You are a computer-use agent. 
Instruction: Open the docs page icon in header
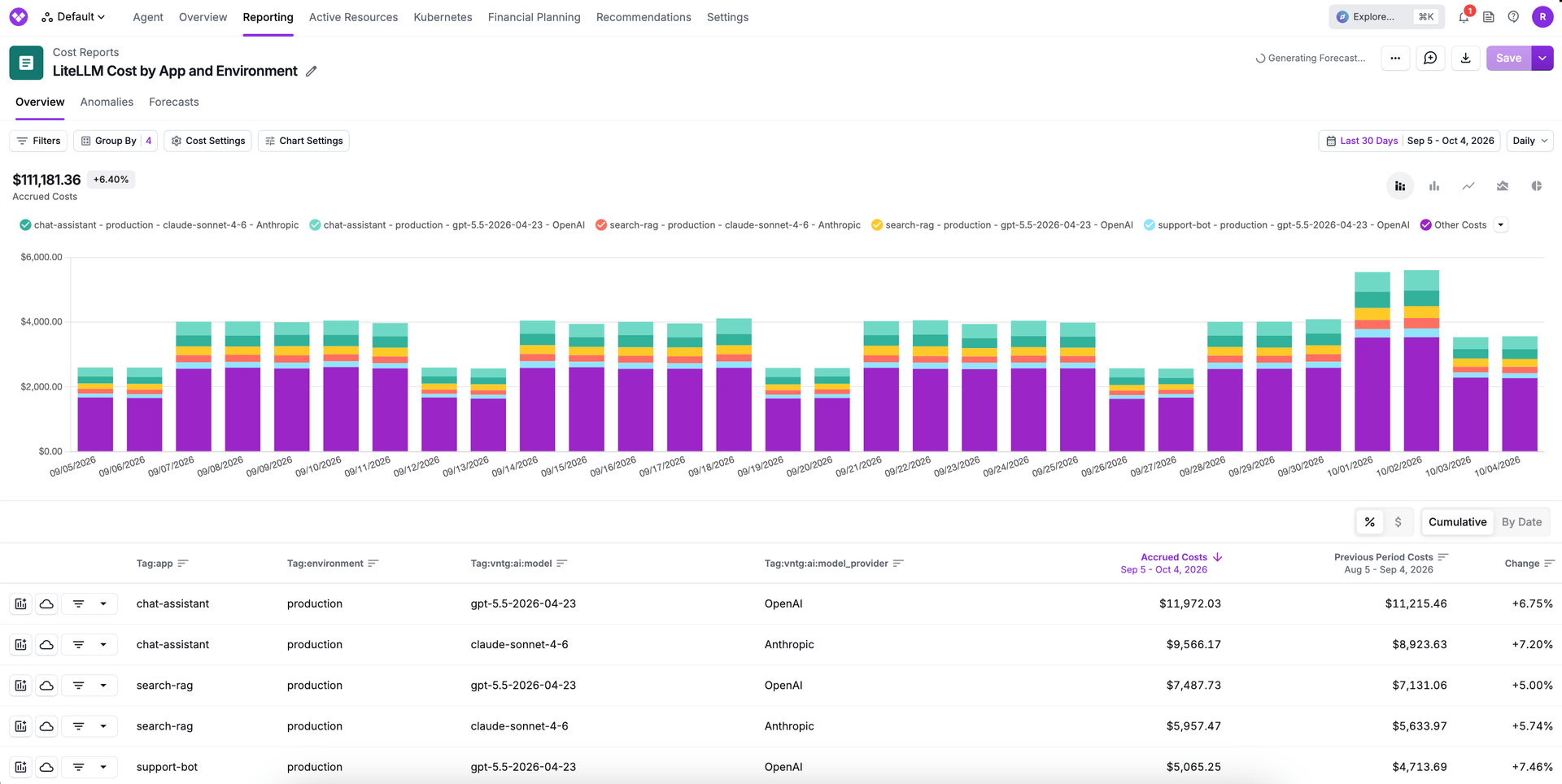tap(1489, 17)
